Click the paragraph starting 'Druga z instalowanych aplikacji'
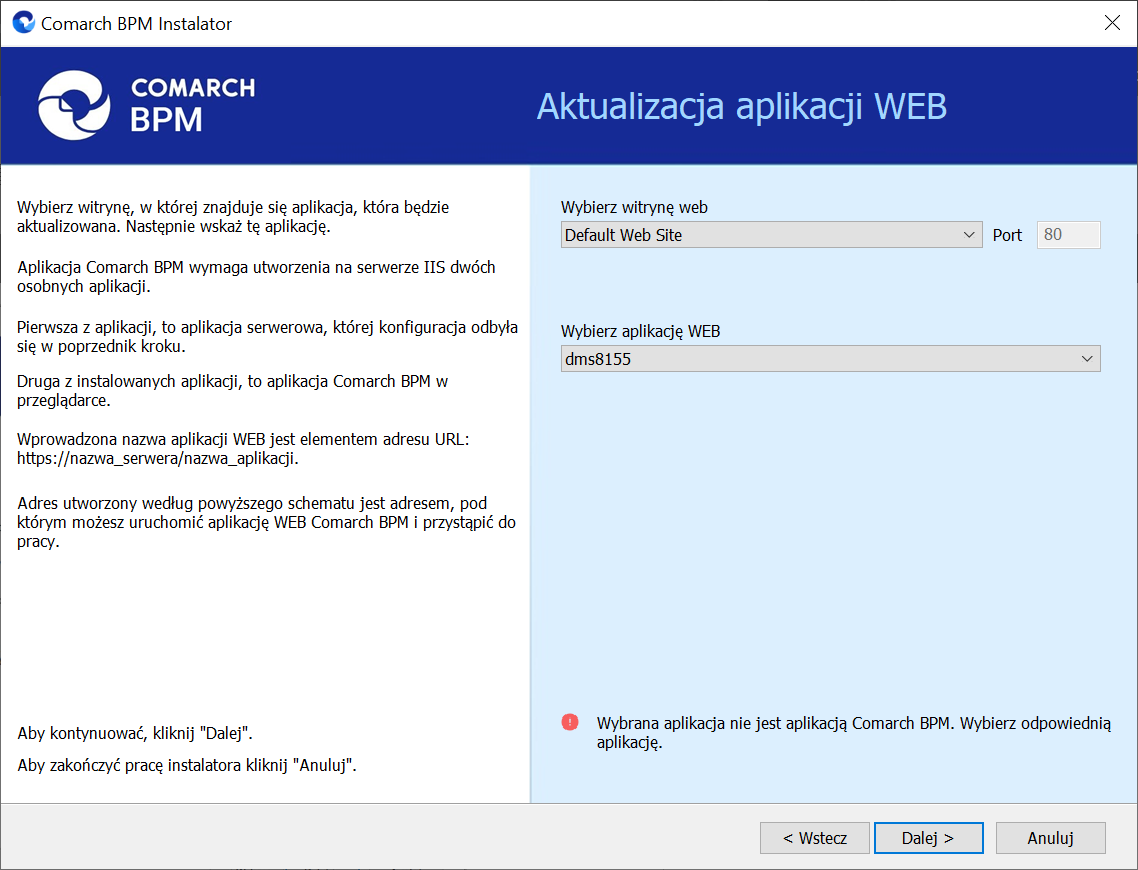Image resolution: width=1138 pixels, height=870 pixels. point(232,390)
